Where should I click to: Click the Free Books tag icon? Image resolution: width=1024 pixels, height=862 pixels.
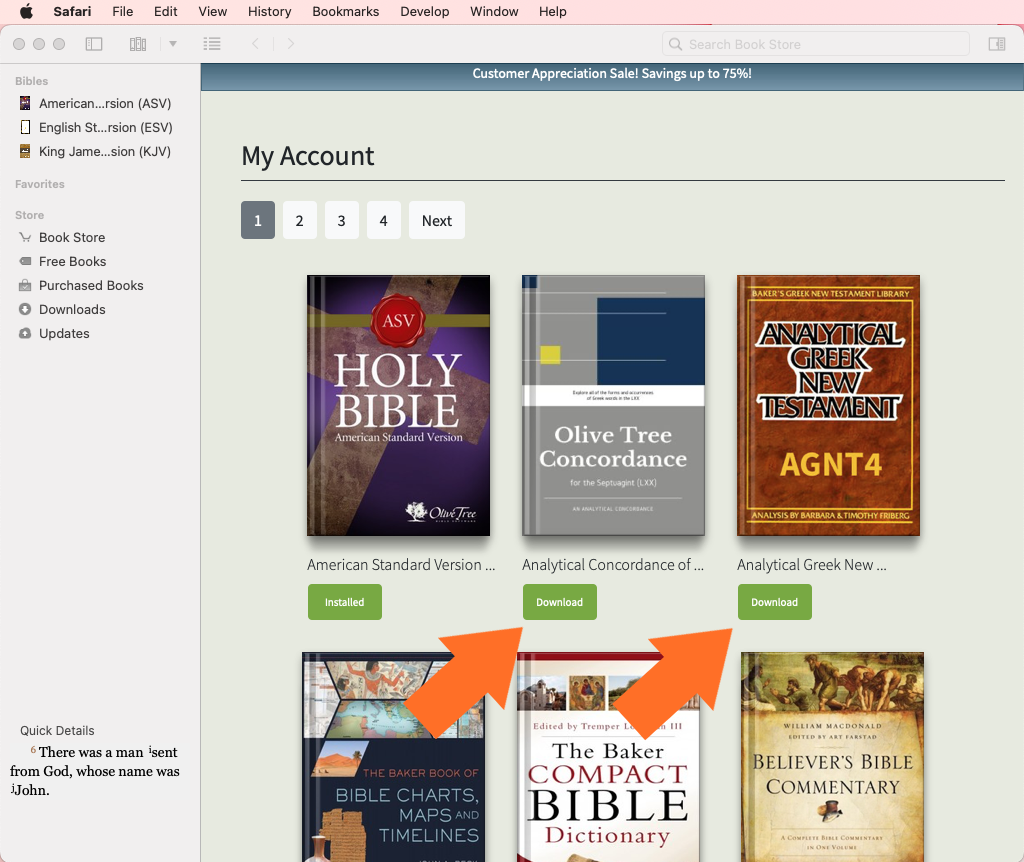[x=25, y=261]
